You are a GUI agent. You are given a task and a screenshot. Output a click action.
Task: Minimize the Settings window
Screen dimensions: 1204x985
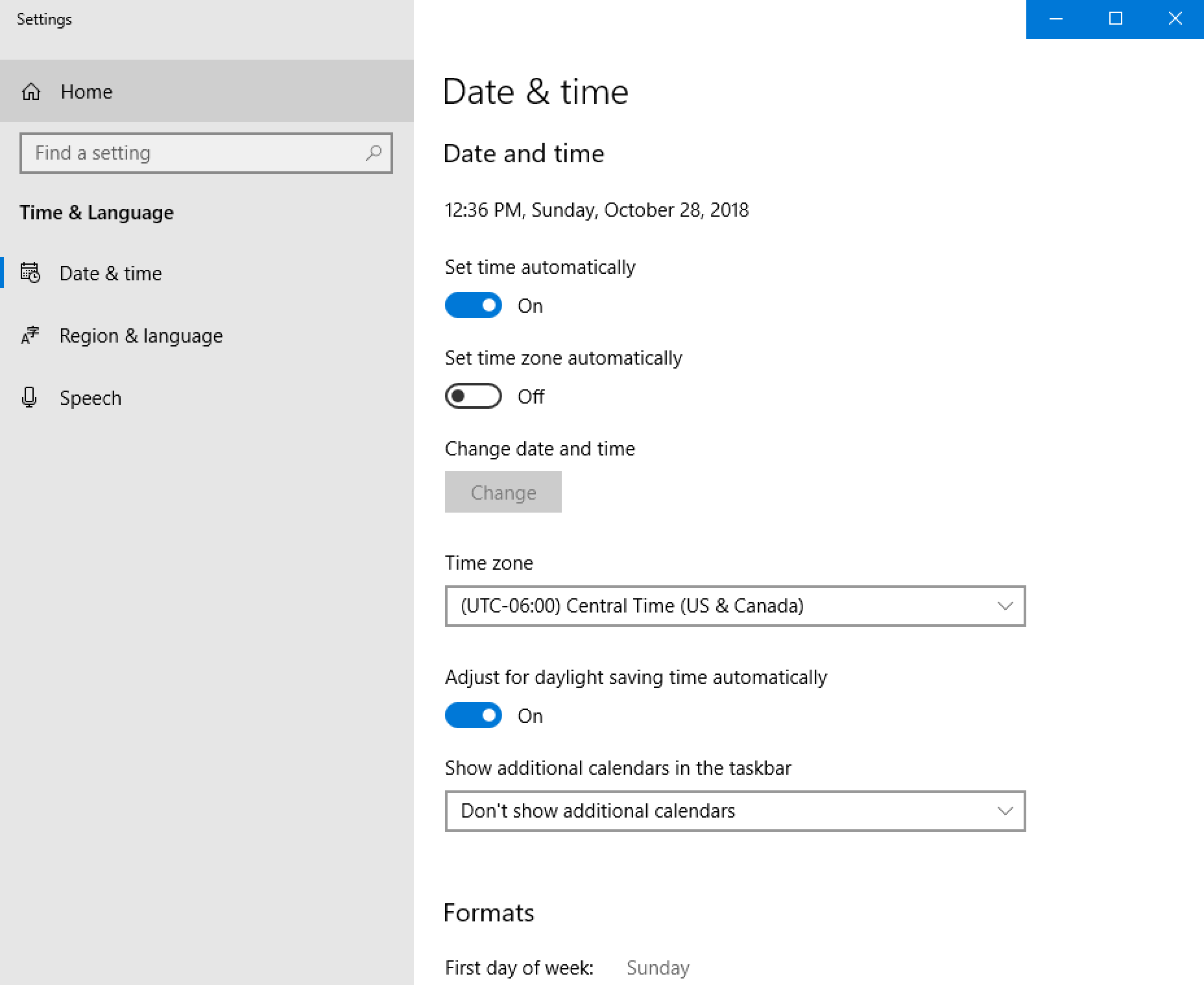pos(1055,19)
